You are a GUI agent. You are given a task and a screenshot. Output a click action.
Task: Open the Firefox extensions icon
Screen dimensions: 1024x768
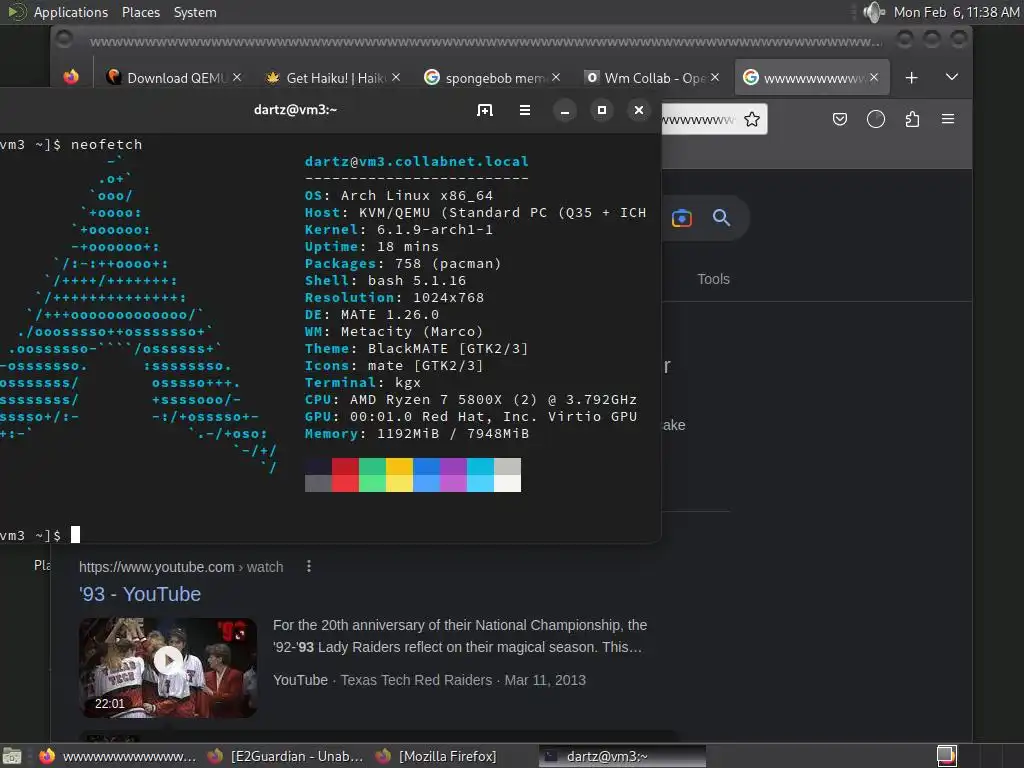coord(912,119)
